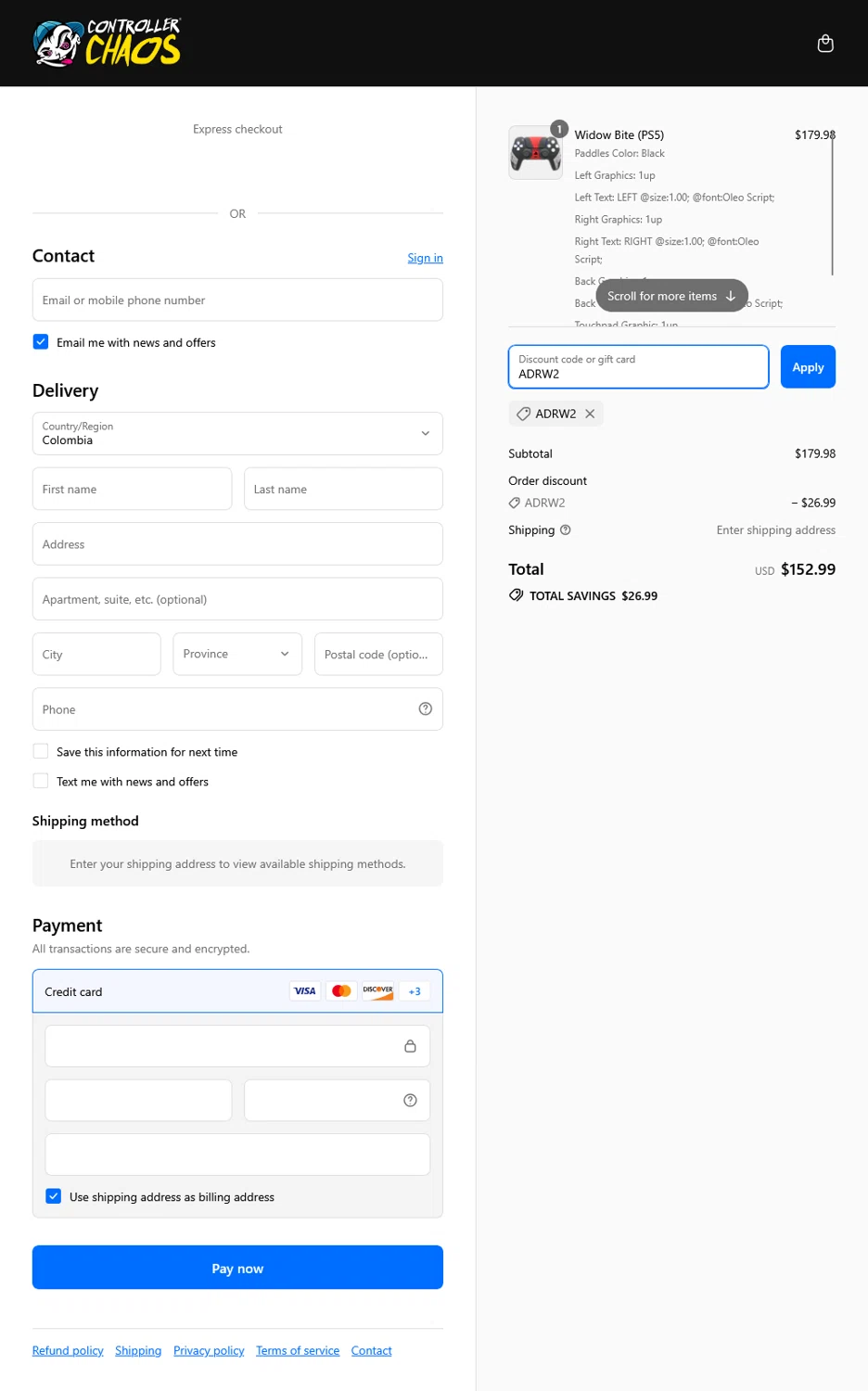Focus the card number field
868x1391 pixels.
pos(237,1046)
